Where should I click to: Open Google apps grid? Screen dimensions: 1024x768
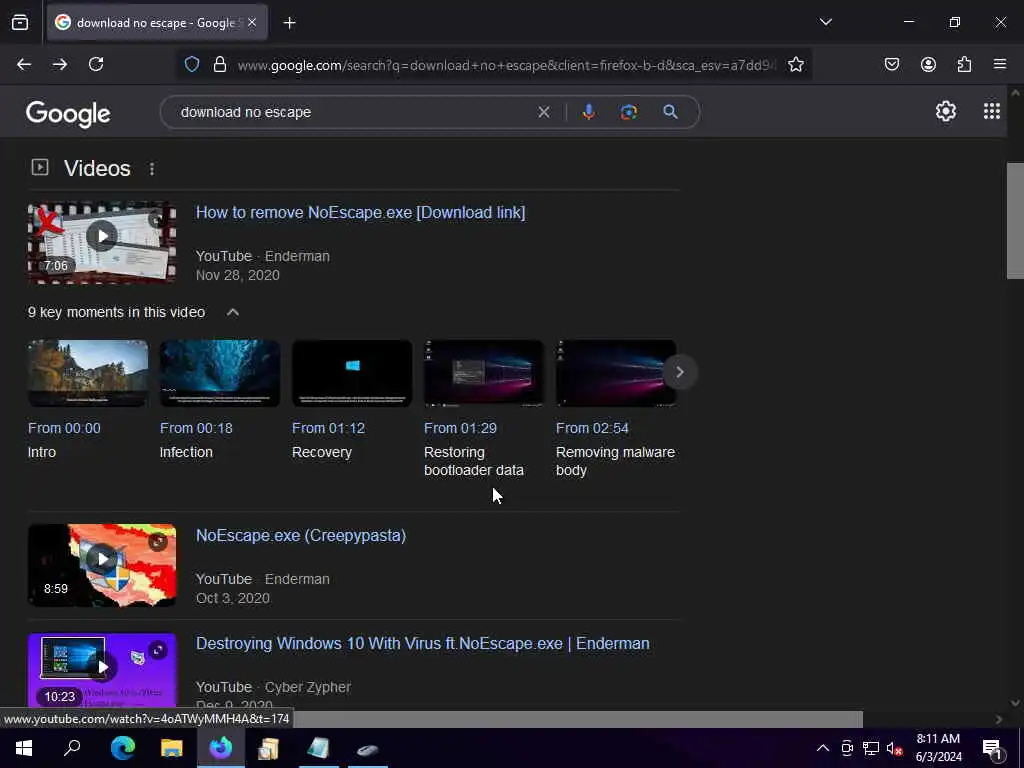point(991,112)
